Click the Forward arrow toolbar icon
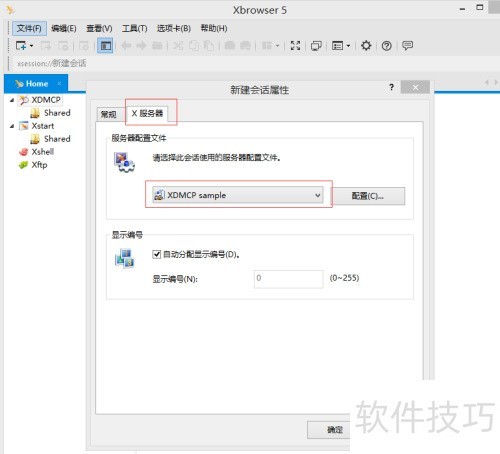The image size is (500, 454). (141, 45)
